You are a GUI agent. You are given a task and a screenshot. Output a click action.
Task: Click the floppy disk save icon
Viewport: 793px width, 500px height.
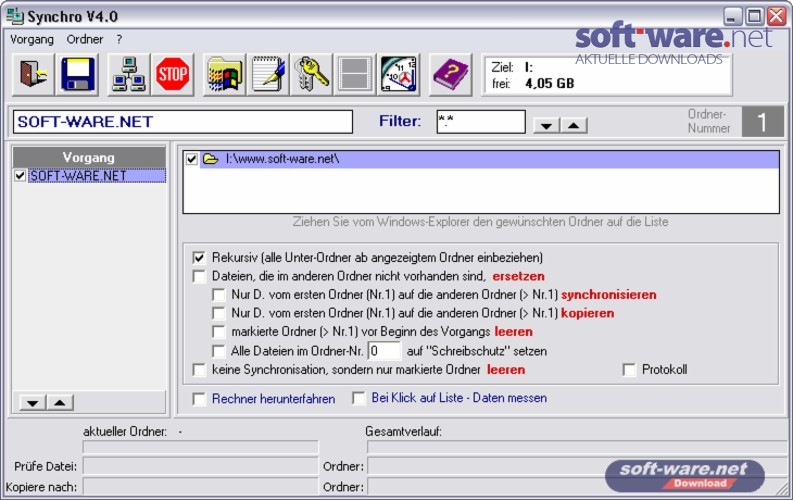(x=77, y=75)
